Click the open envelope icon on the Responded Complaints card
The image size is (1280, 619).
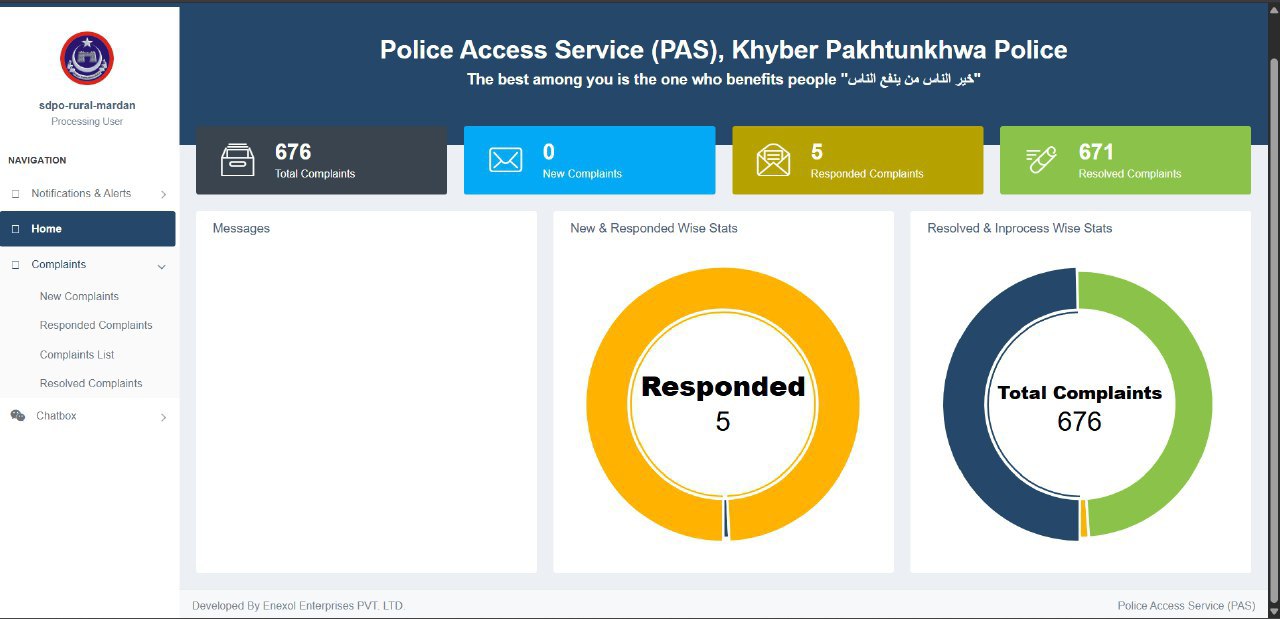click(x=773, y=160)
